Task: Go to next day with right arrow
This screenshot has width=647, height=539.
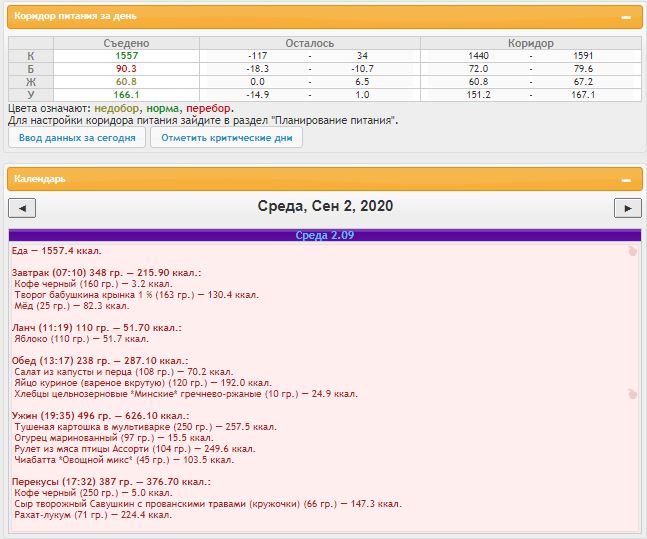Action: coord(628,208)
